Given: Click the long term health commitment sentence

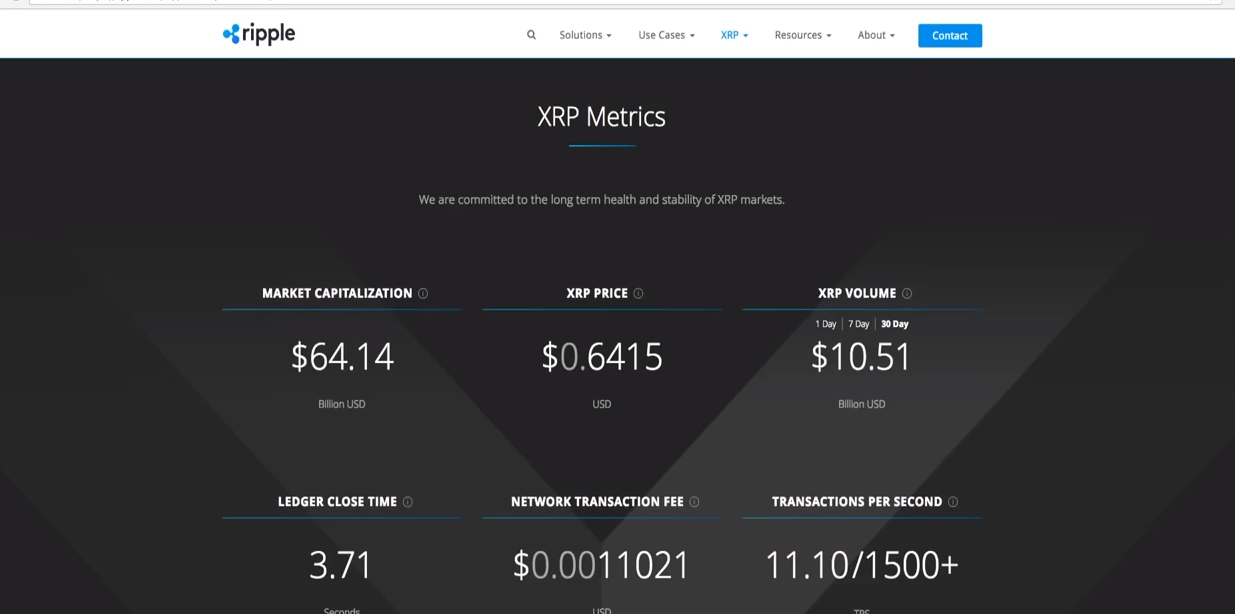Looking at the screenshot, I should [601, 200].
